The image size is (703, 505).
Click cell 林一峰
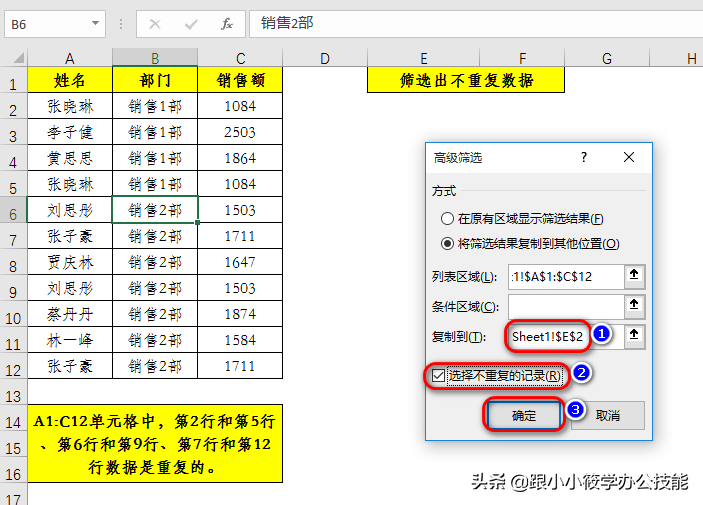coord(69,340)
